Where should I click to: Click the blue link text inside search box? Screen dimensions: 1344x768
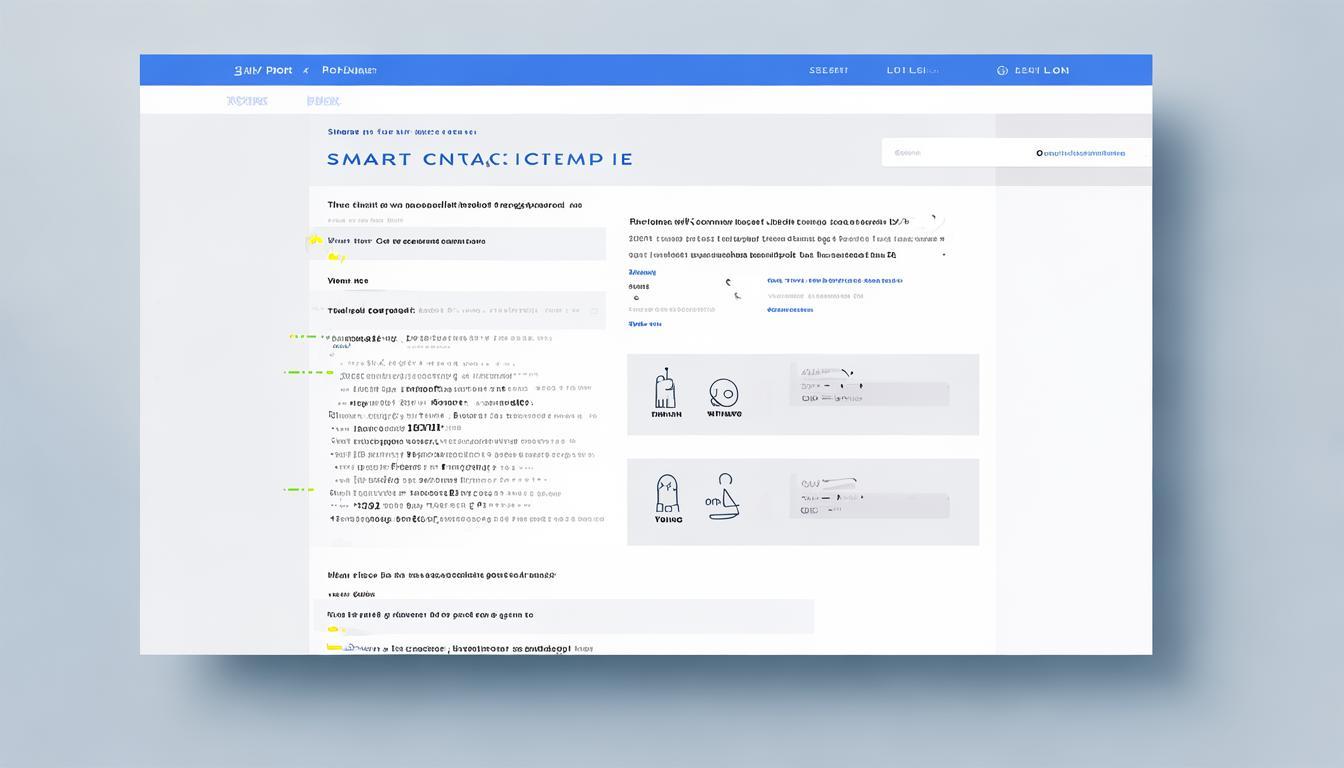[x=1082, y=153]
